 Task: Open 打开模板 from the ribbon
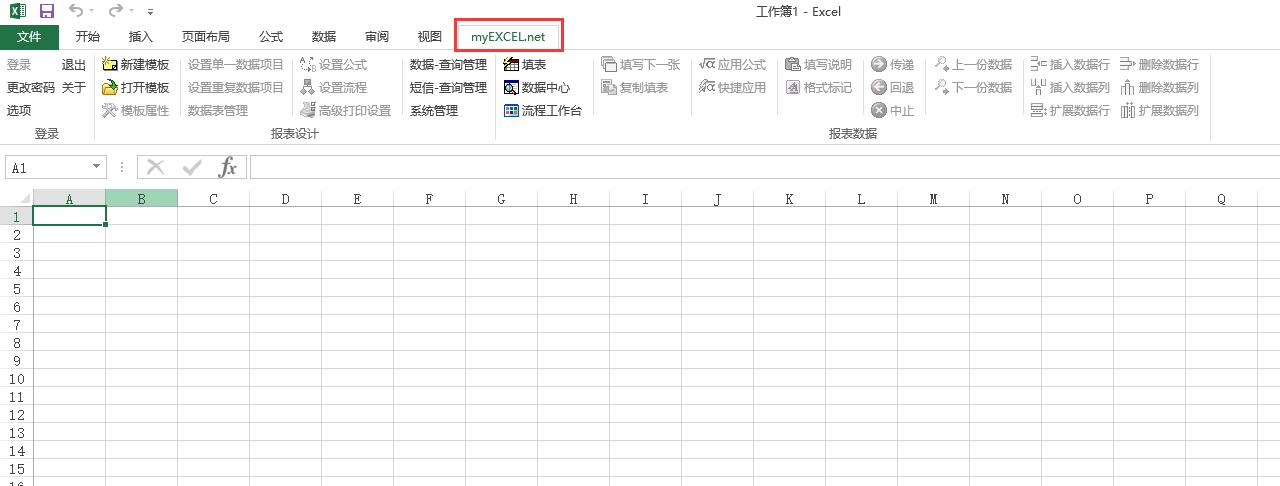pos(136,88)
